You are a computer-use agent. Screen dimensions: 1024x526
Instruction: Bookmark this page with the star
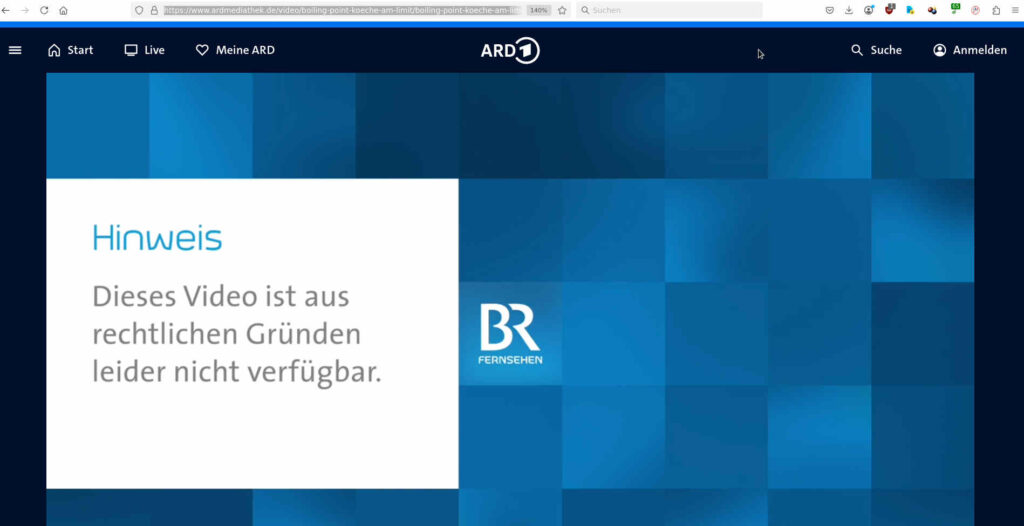[x=562, y=10]
